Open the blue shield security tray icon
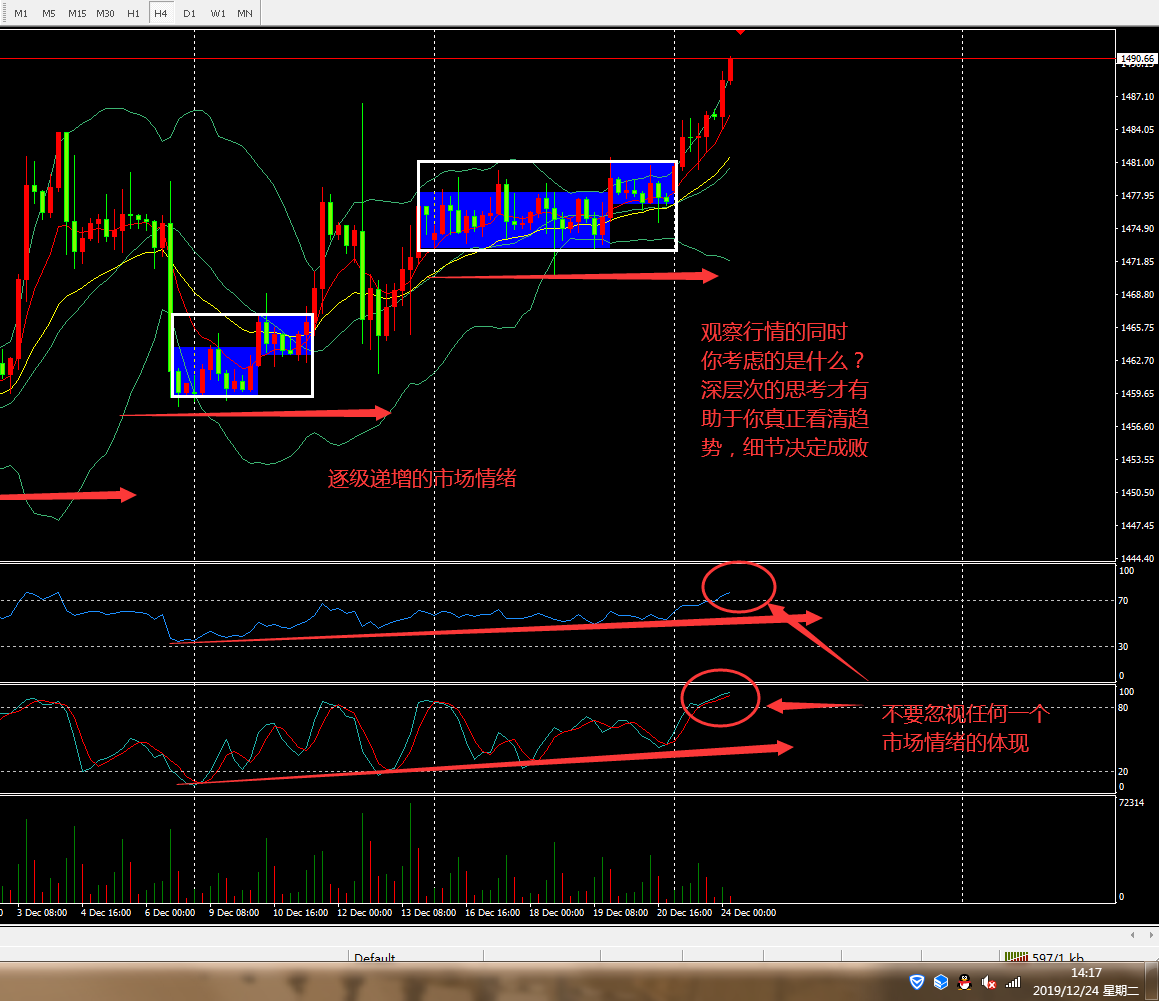The height and width of the screenshot is (1001, 1159). pyautogui.click(x=917, y=982)
